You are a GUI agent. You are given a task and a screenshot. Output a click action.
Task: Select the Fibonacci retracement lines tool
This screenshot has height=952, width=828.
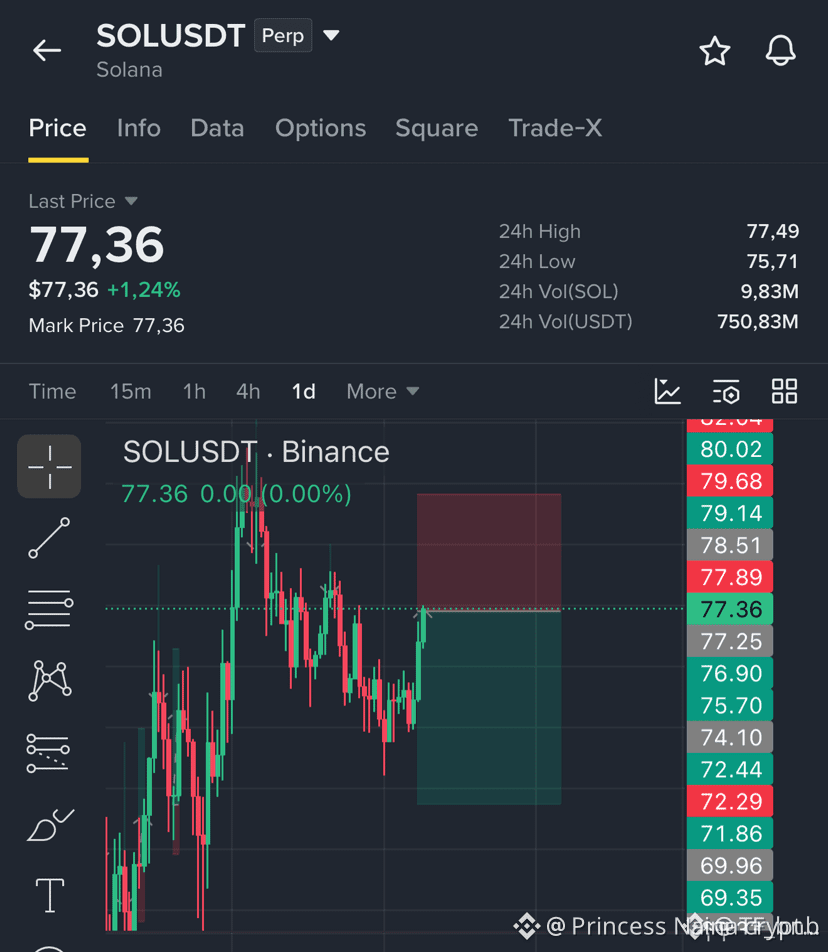tap(49, 609)
